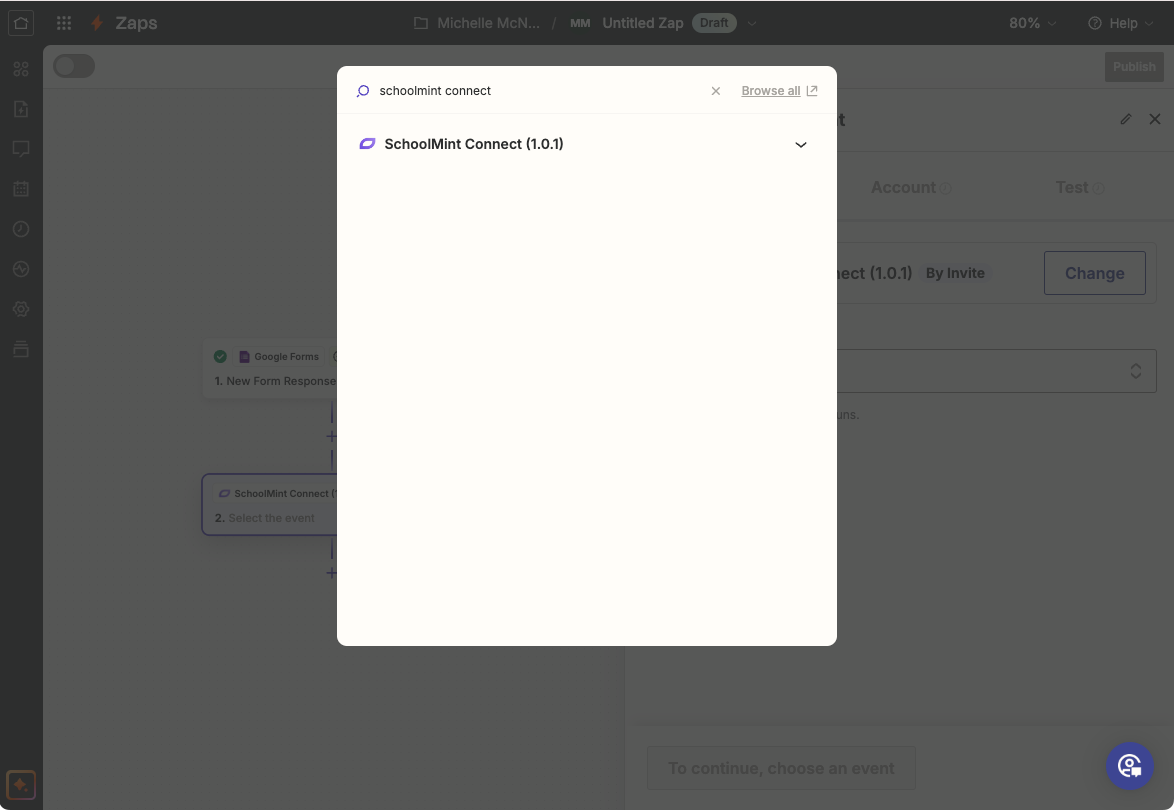The height and width of the screenshot is (810, 1174).
Task: Select the SchoolMint Connect step card
Action: (270, 505)
